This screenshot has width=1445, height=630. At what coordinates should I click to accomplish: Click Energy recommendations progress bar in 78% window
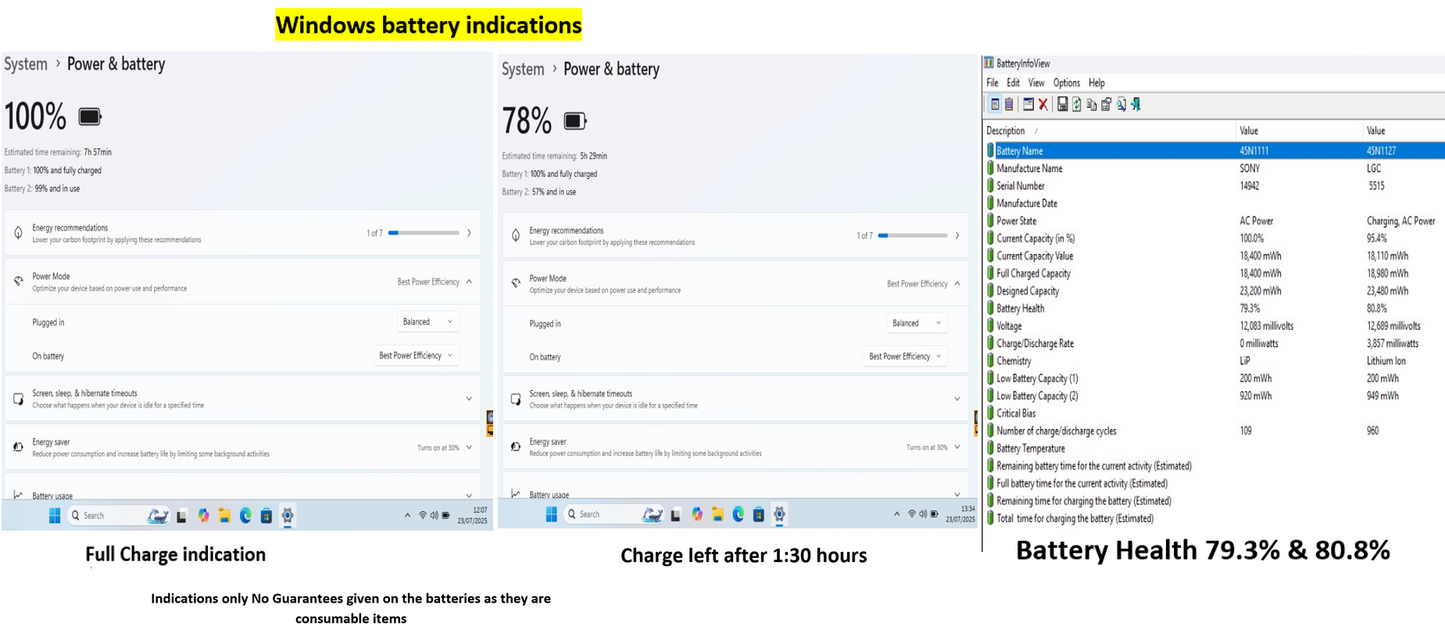click(x=914, y=236)
